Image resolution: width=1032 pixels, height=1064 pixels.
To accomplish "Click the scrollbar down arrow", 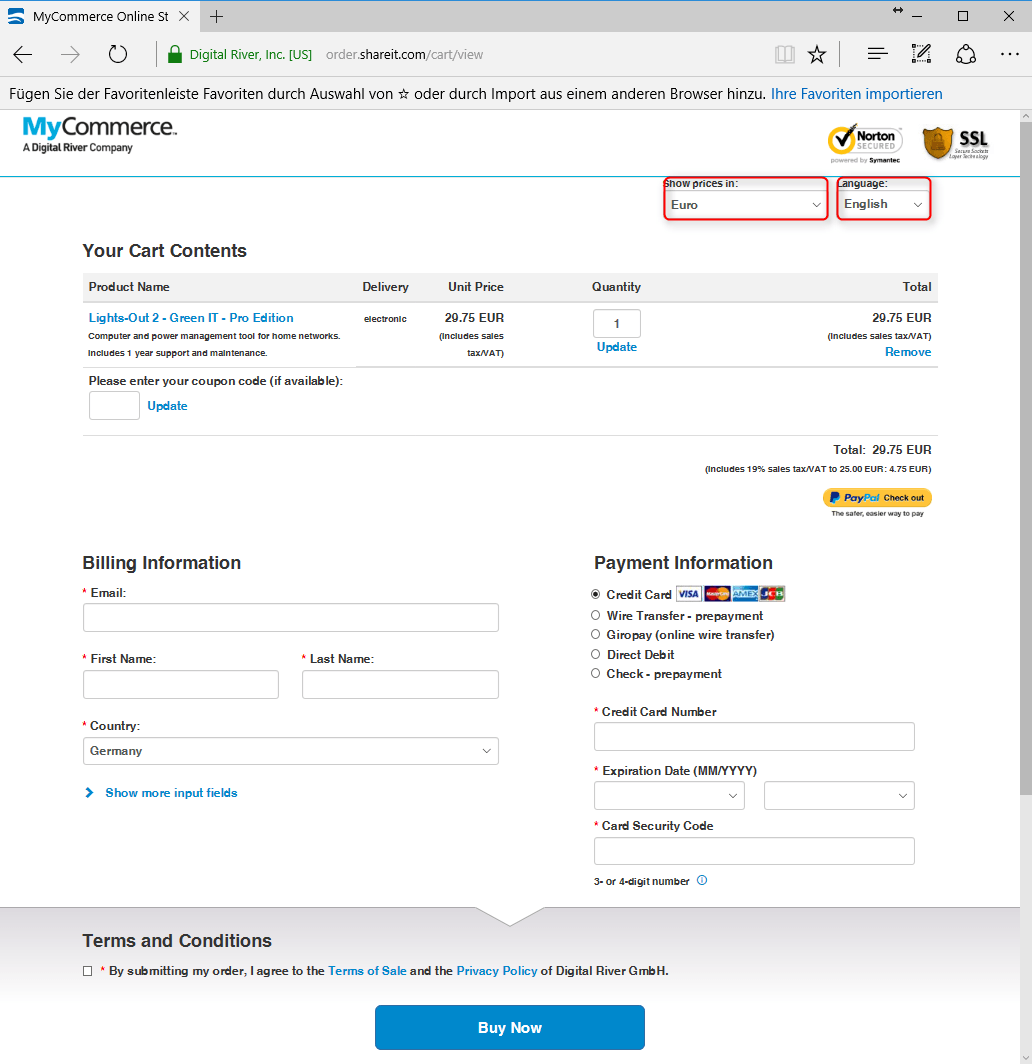I will coord(1026,1058).
